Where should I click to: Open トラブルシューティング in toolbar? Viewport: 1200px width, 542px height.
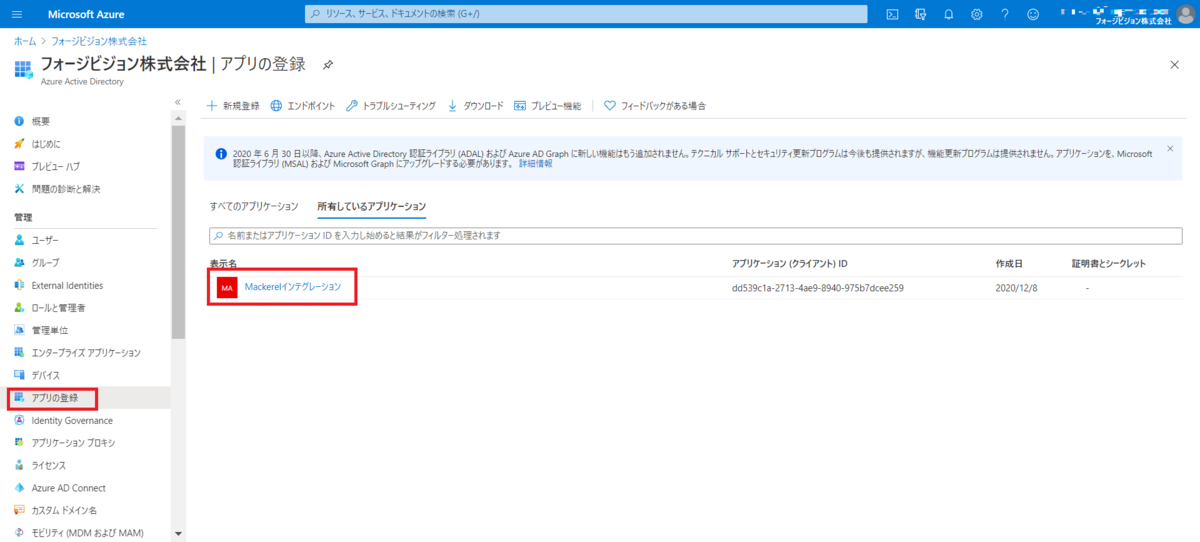click(390, 105)
